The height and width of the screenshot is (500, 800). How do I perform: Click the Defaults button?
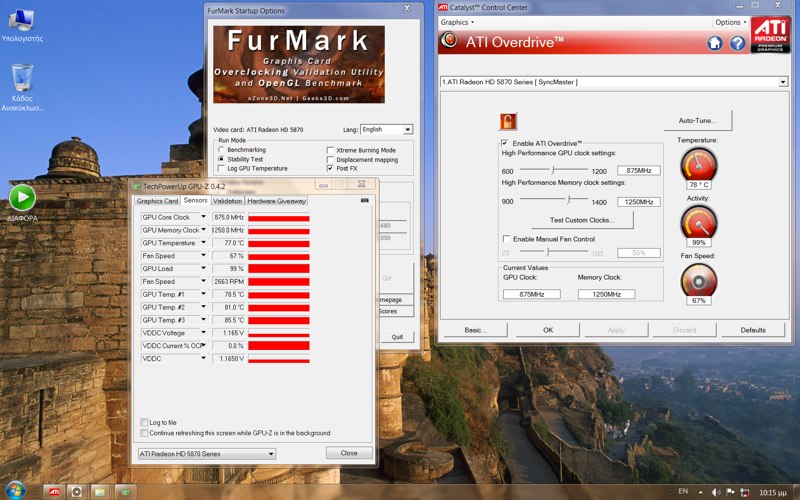(x=753, y=330)
